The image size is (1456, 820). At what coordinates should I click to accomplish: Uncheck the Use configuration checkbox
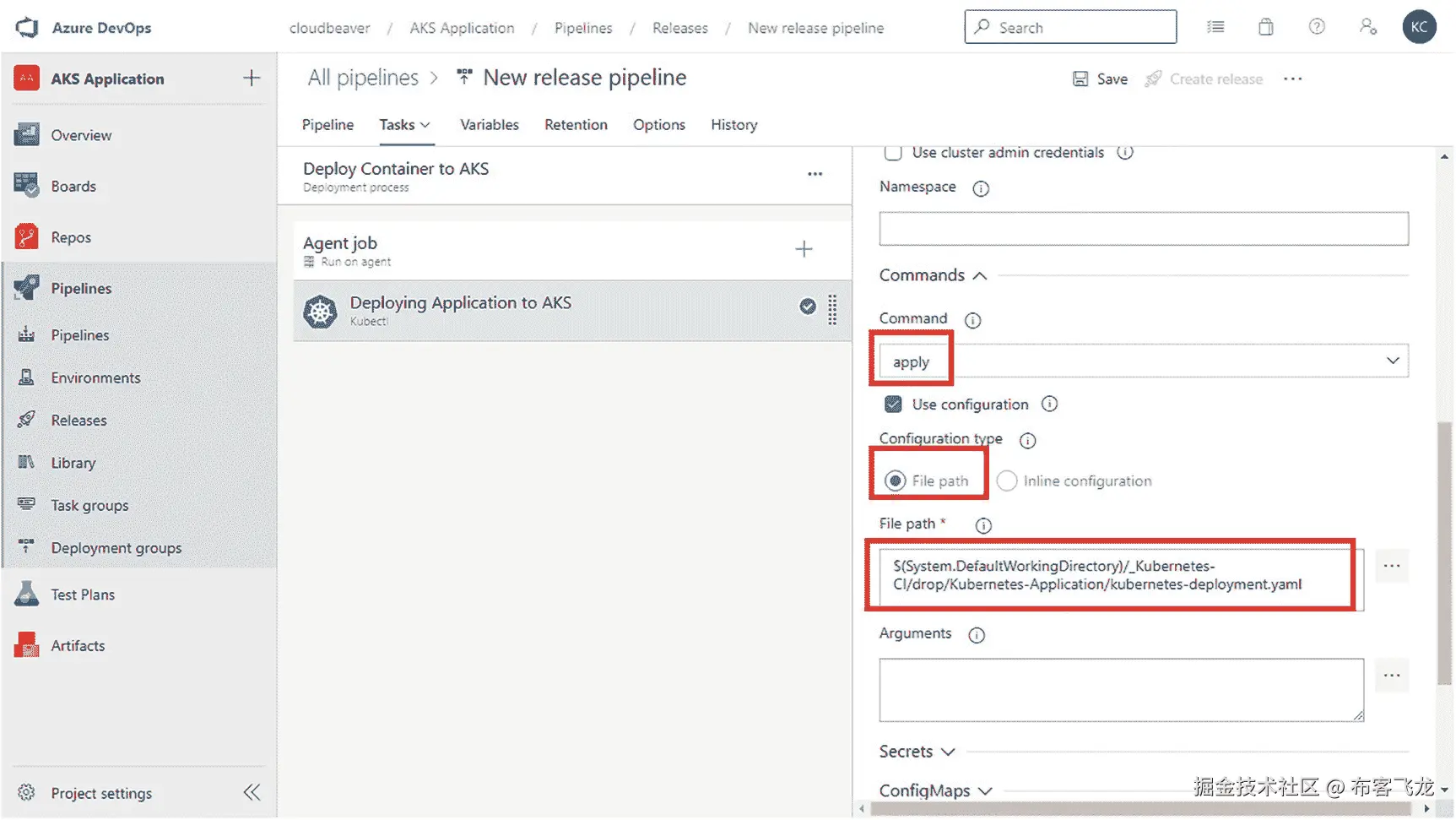[893, 404]
